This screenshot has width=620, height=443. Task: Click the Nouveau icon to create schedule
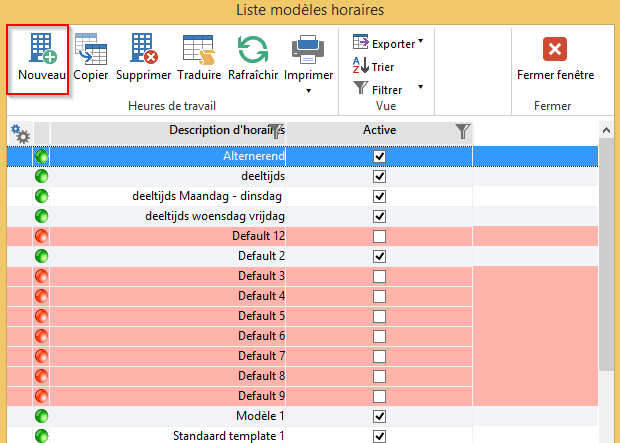41,50
